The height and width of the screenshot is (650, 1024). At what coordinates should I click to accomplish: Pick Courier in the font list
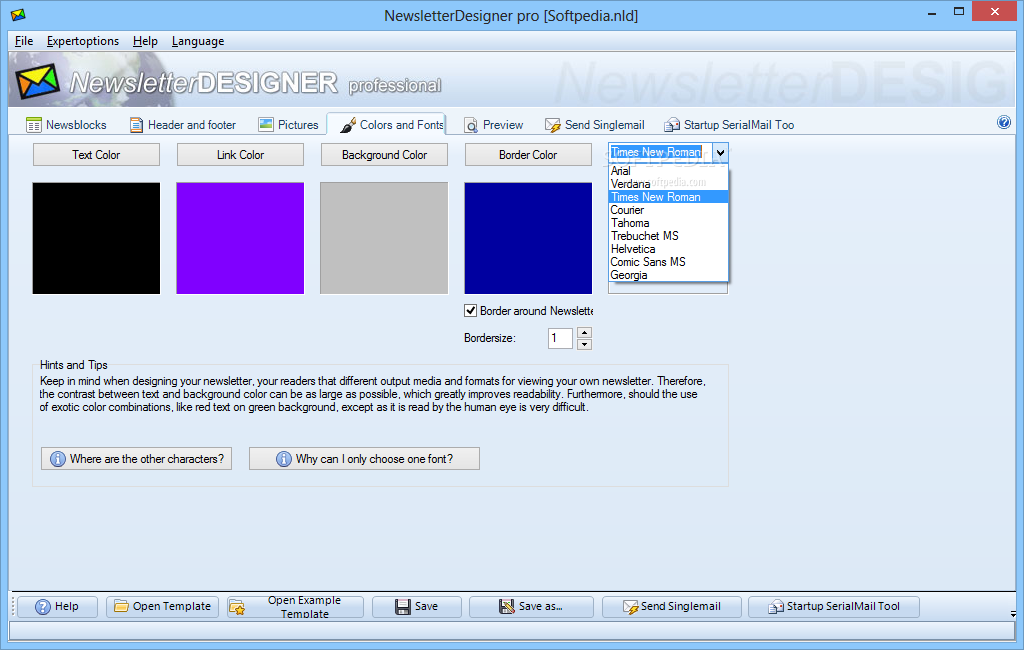coord(668,210)
